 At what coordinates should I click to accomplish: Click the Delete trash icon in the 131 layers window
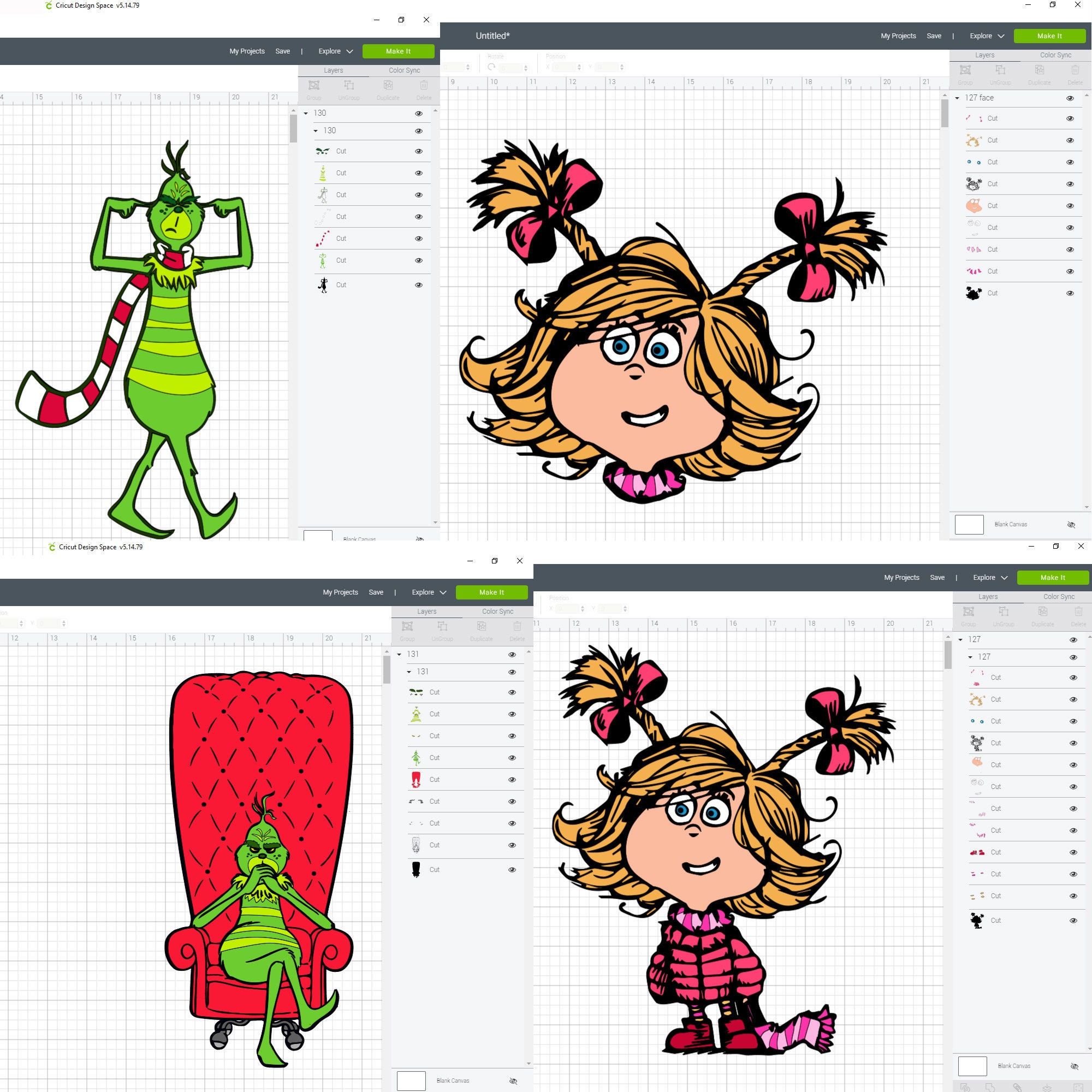tap(517, 626)
